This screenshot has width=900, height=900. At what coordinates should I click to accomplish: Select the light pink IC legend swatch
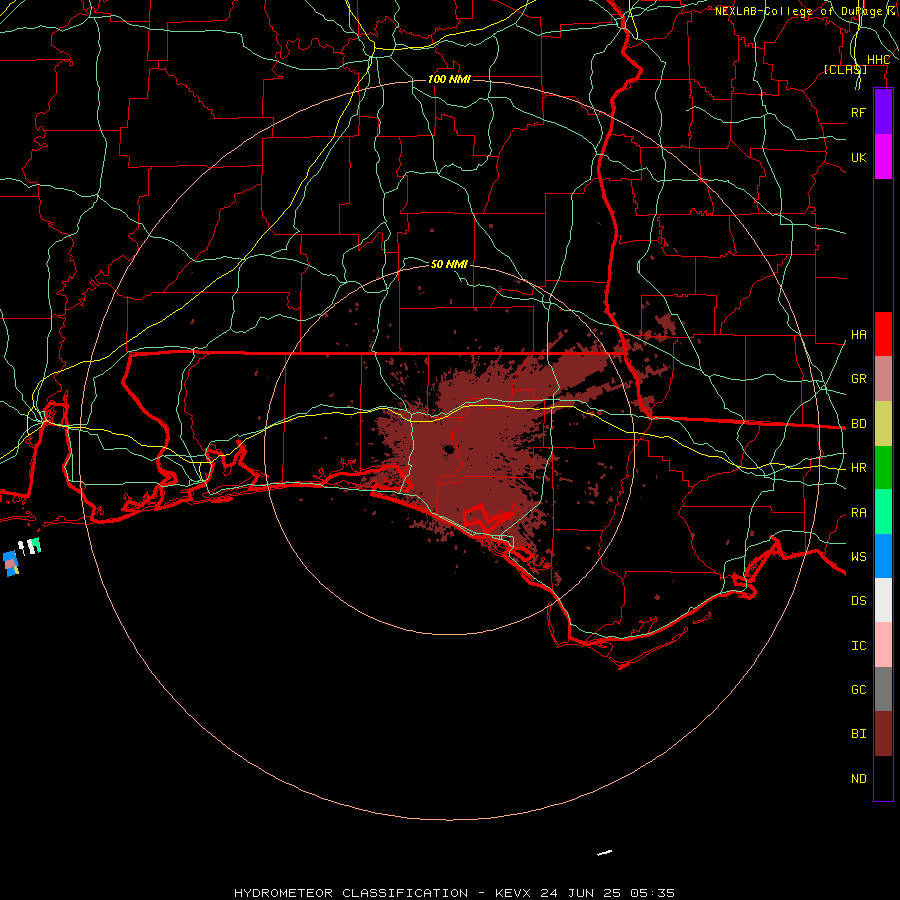883,645
